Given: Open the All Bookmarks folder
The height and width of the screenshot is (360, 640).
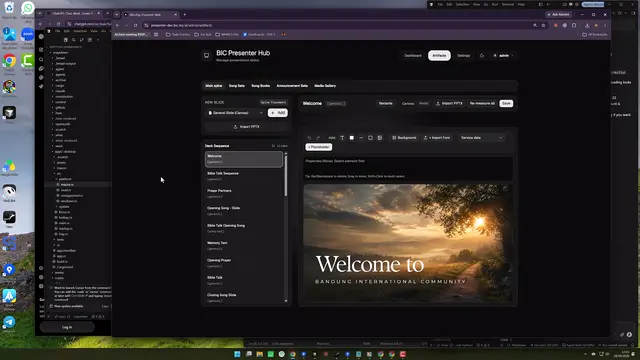Looking at the screenshot, I should (x=594, y=35).
